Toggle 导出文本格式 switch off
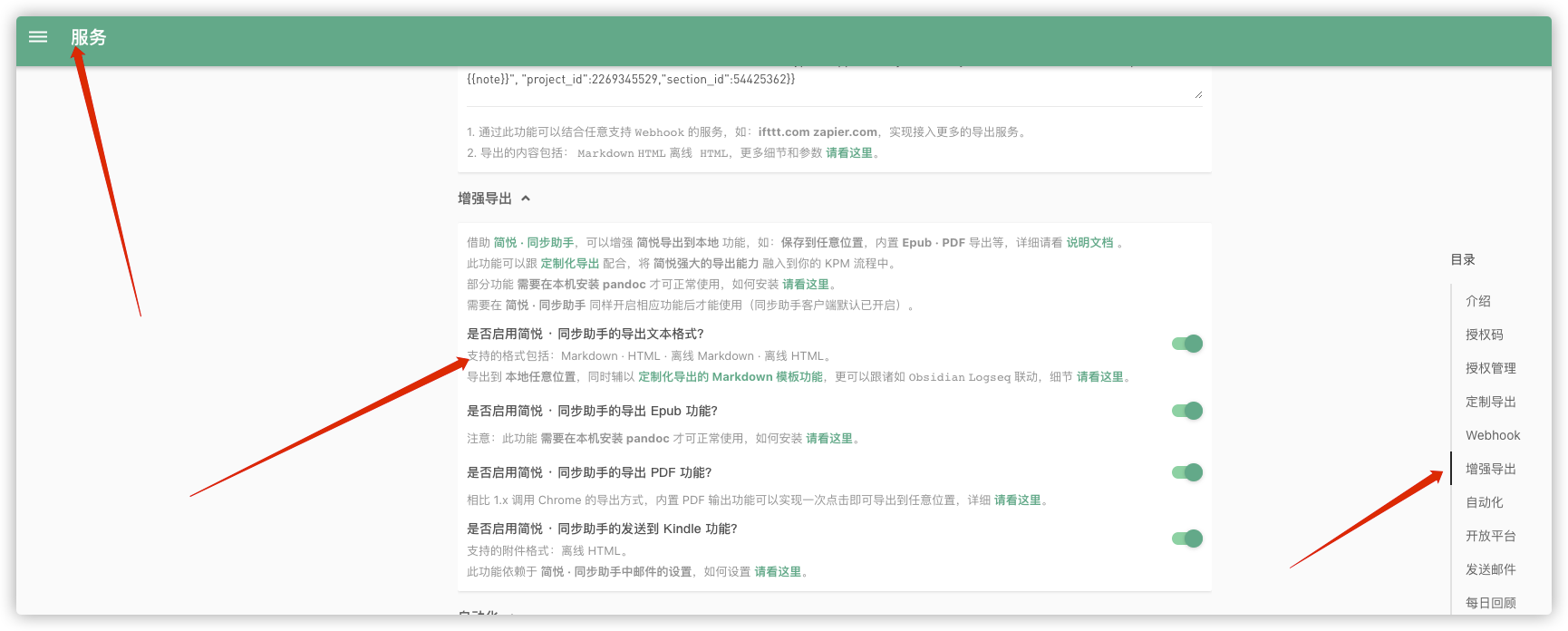 click(1187, 344)
